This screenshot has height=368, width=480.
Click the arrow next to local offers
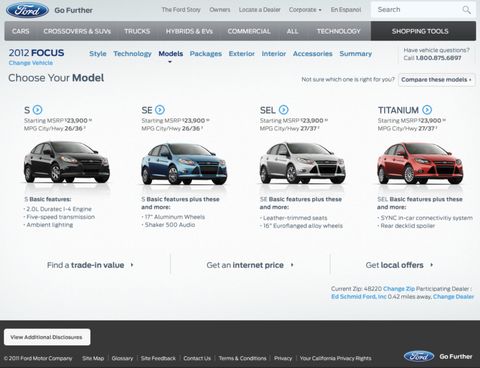point(432,265)
